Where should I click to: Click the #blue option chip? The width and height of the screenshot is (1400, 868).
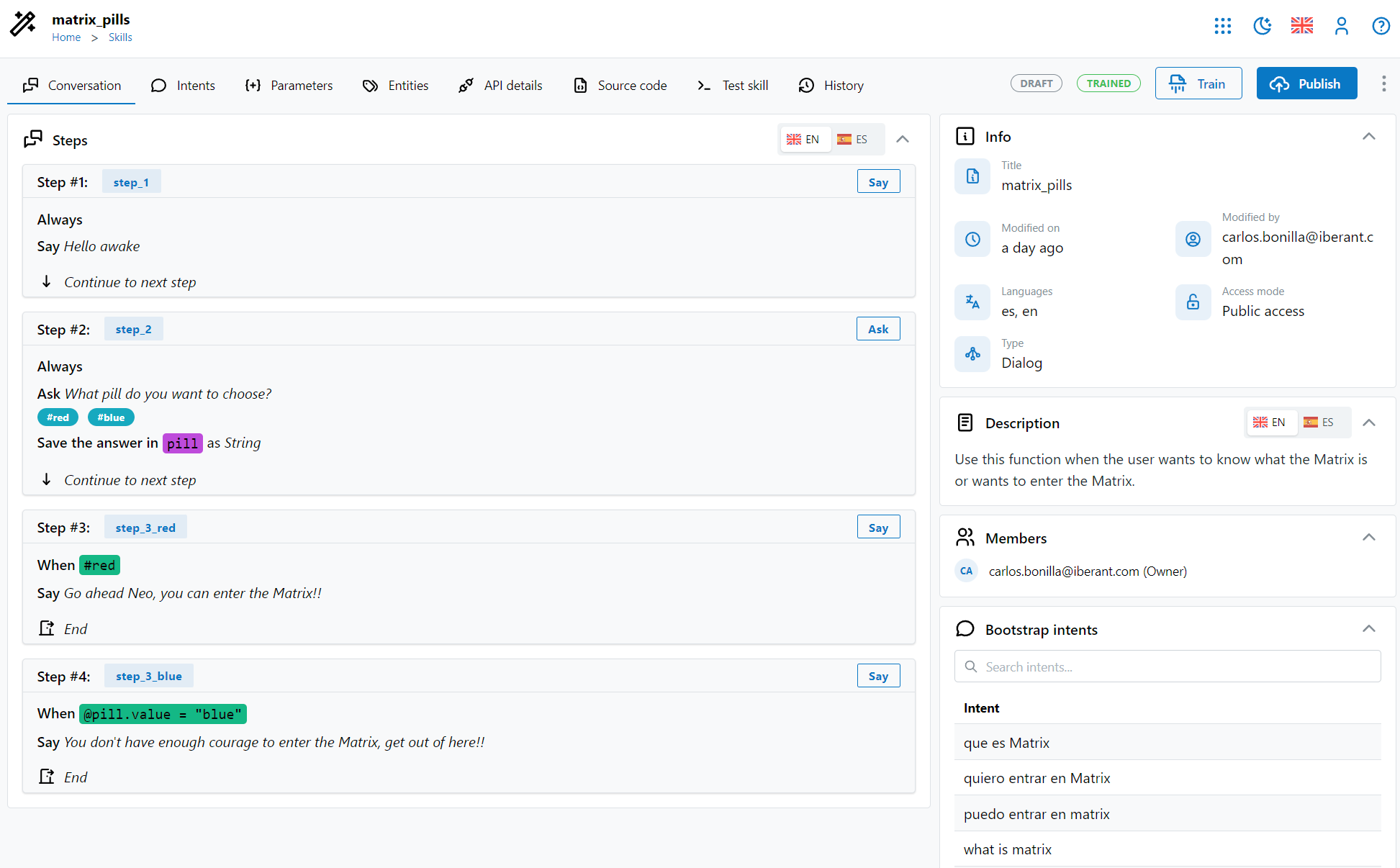point(111,417)
